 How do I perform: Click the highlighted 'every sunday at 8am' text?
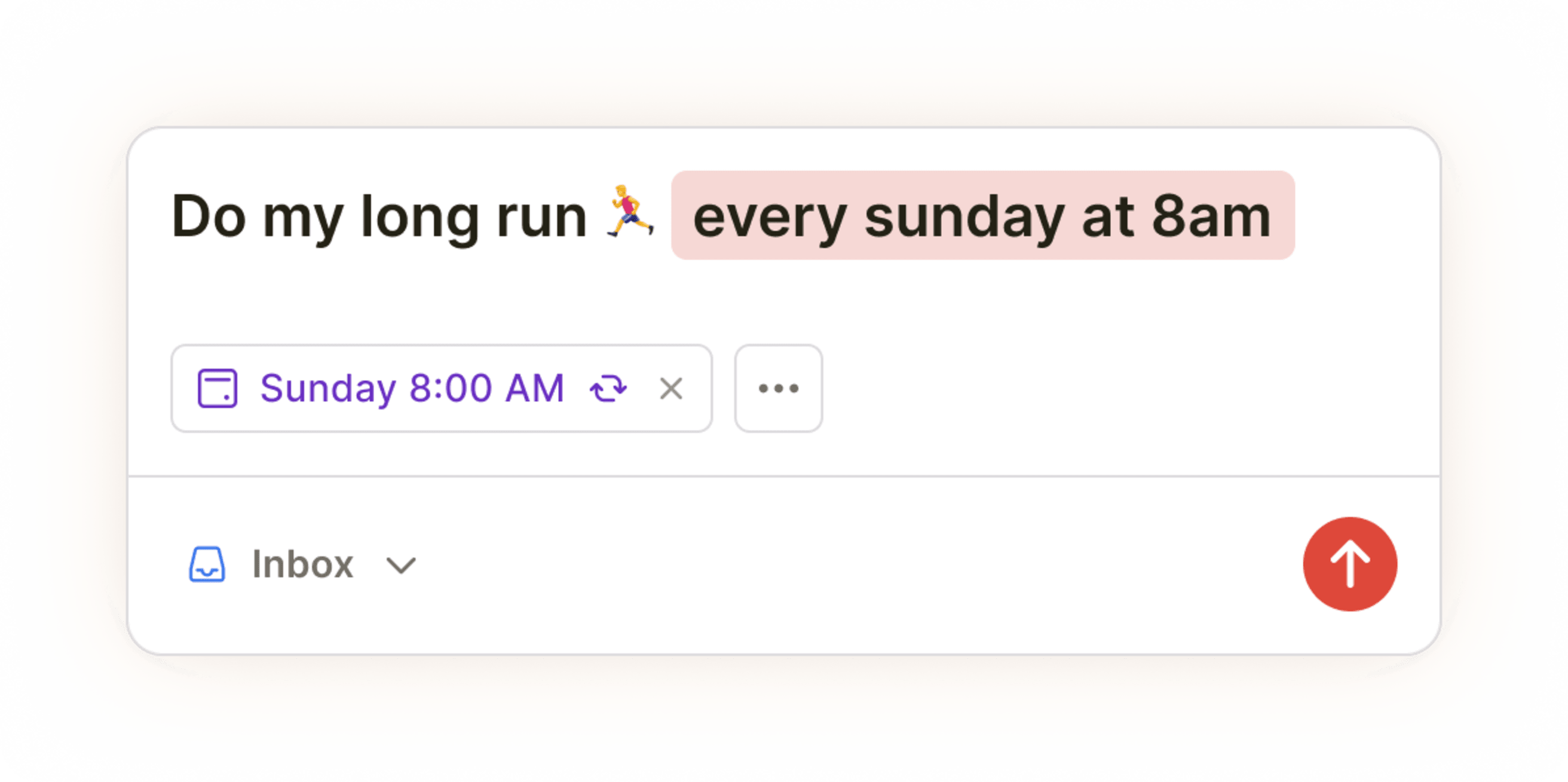click(982, 216)
